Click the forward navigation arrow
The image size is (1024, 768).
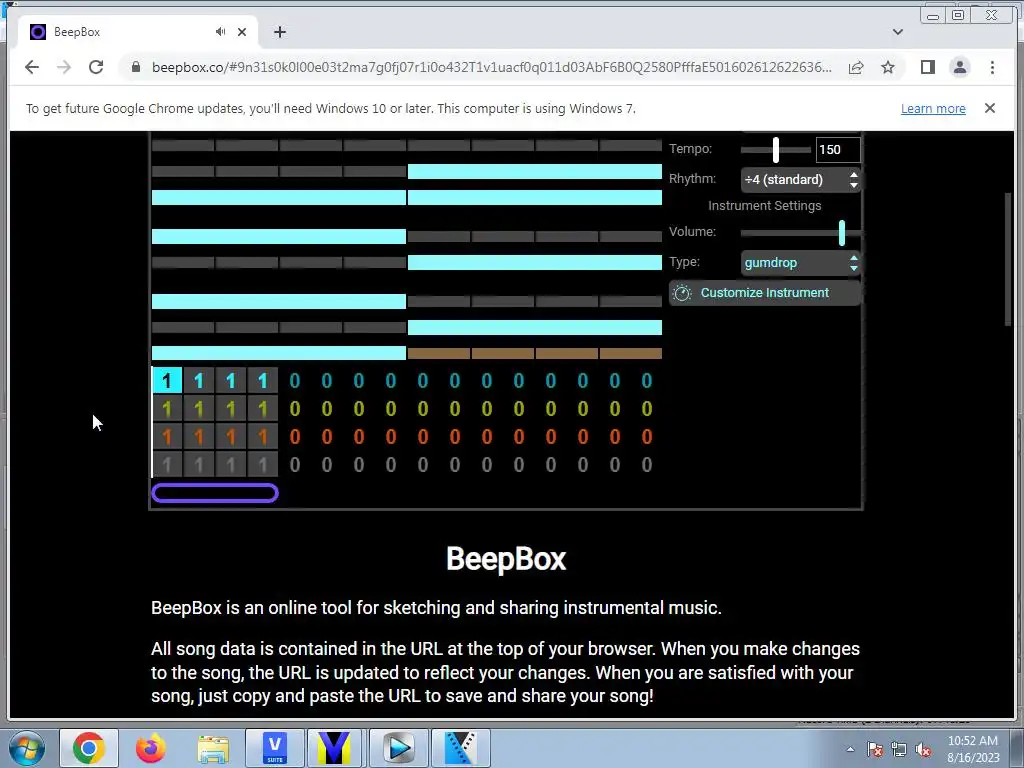(63, 67)
